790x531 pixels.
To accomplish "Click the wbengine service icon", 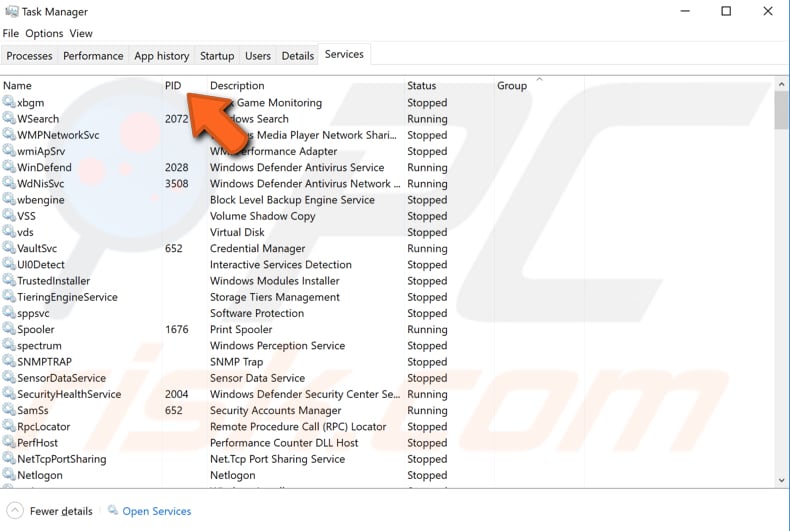I will [9, 199].
